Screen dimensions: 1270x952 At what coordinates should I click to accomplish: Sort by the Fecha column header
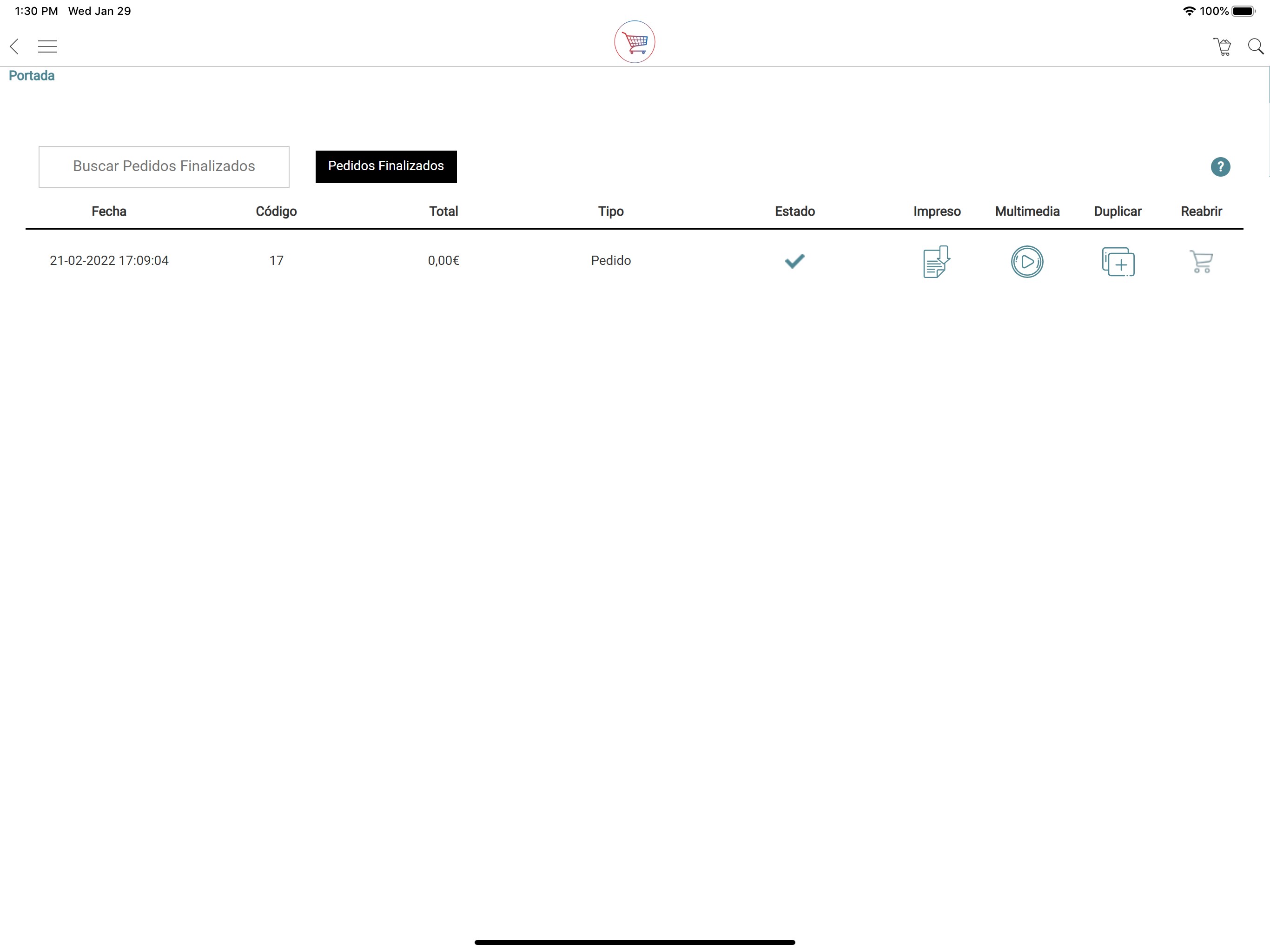coord(109,212)
